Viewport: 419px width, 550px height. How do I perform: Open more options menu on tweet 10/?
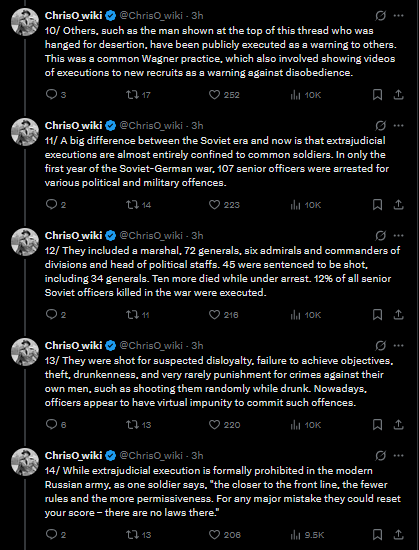399,16
